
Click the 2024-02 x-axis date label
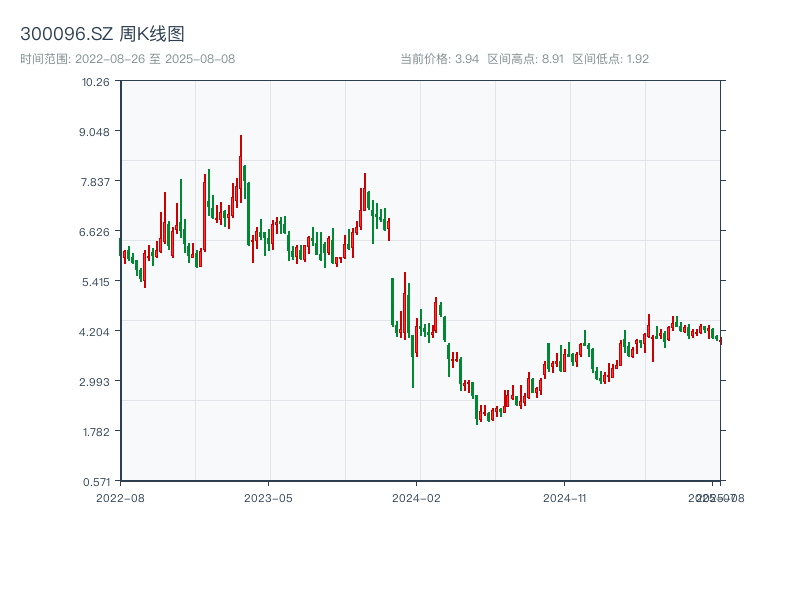pos(416,497)
